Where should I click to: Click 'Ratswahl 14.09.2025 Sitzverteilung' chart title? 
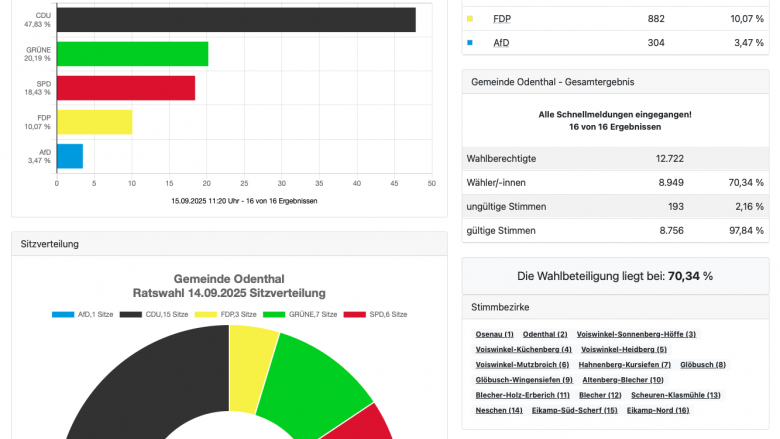229,293
